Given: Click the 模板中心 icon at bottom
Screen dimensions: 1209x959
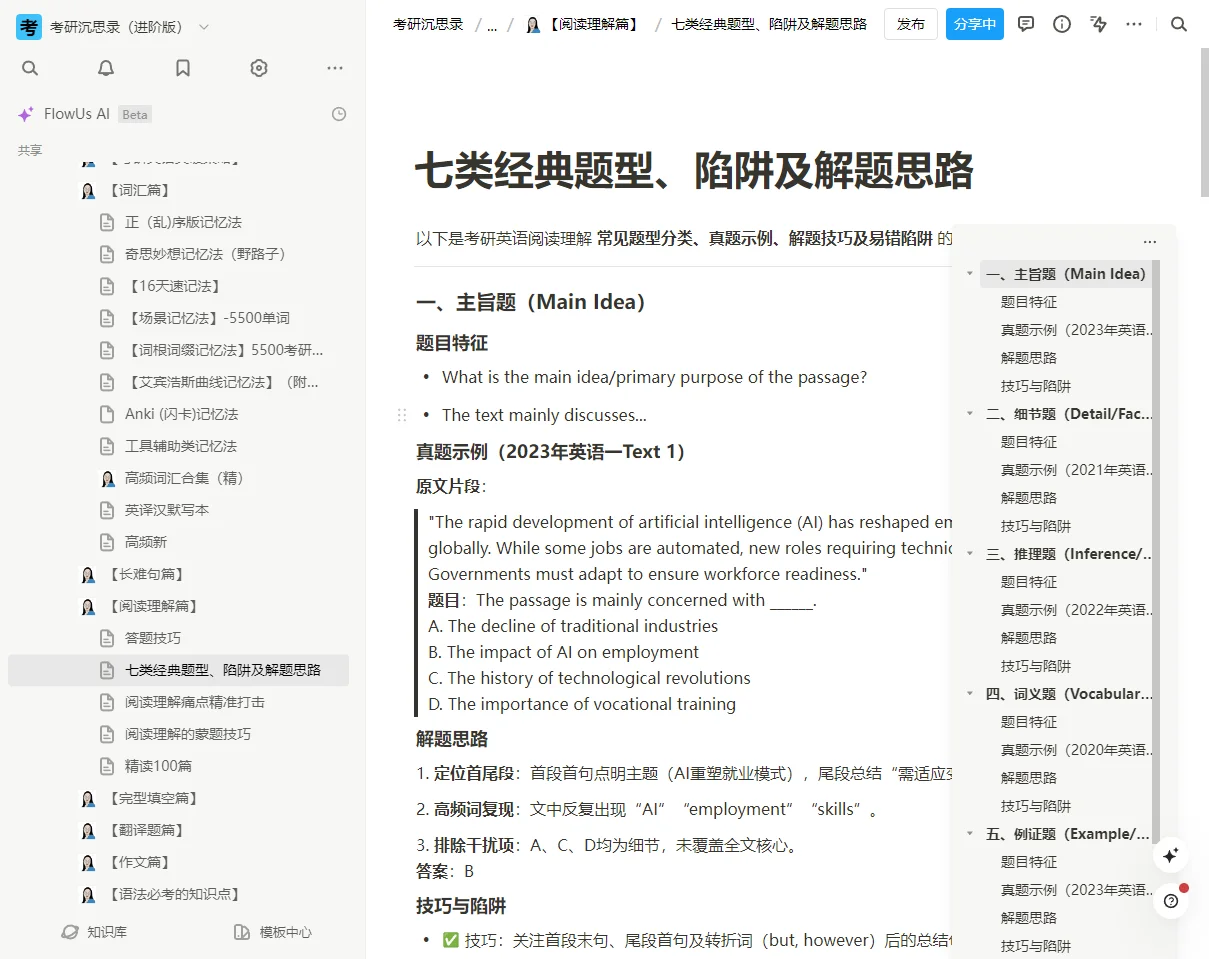Looking at the screenshot, I should click(x=241, y=932).
